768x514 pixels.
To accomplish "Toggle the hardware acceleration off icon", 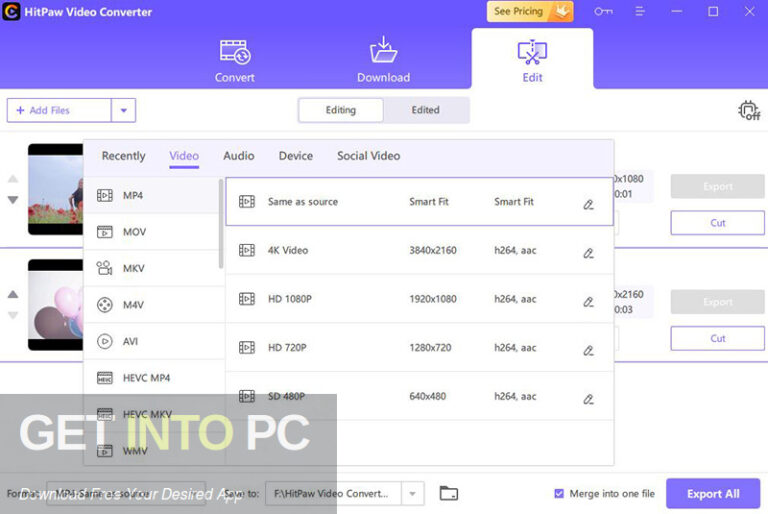I will click(749, 110).
